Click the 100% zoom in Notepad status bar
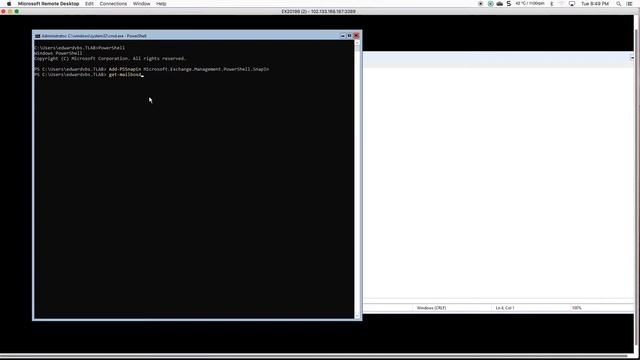The width and height of the screenshot is (640, 360). 577,308
